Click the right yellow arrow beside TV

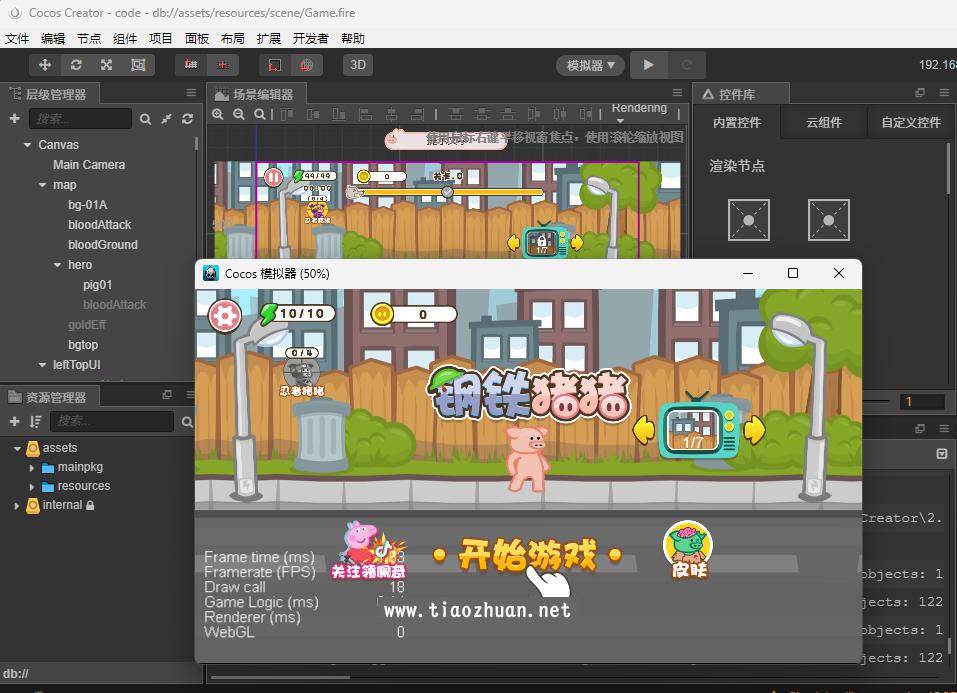[754, 430]
